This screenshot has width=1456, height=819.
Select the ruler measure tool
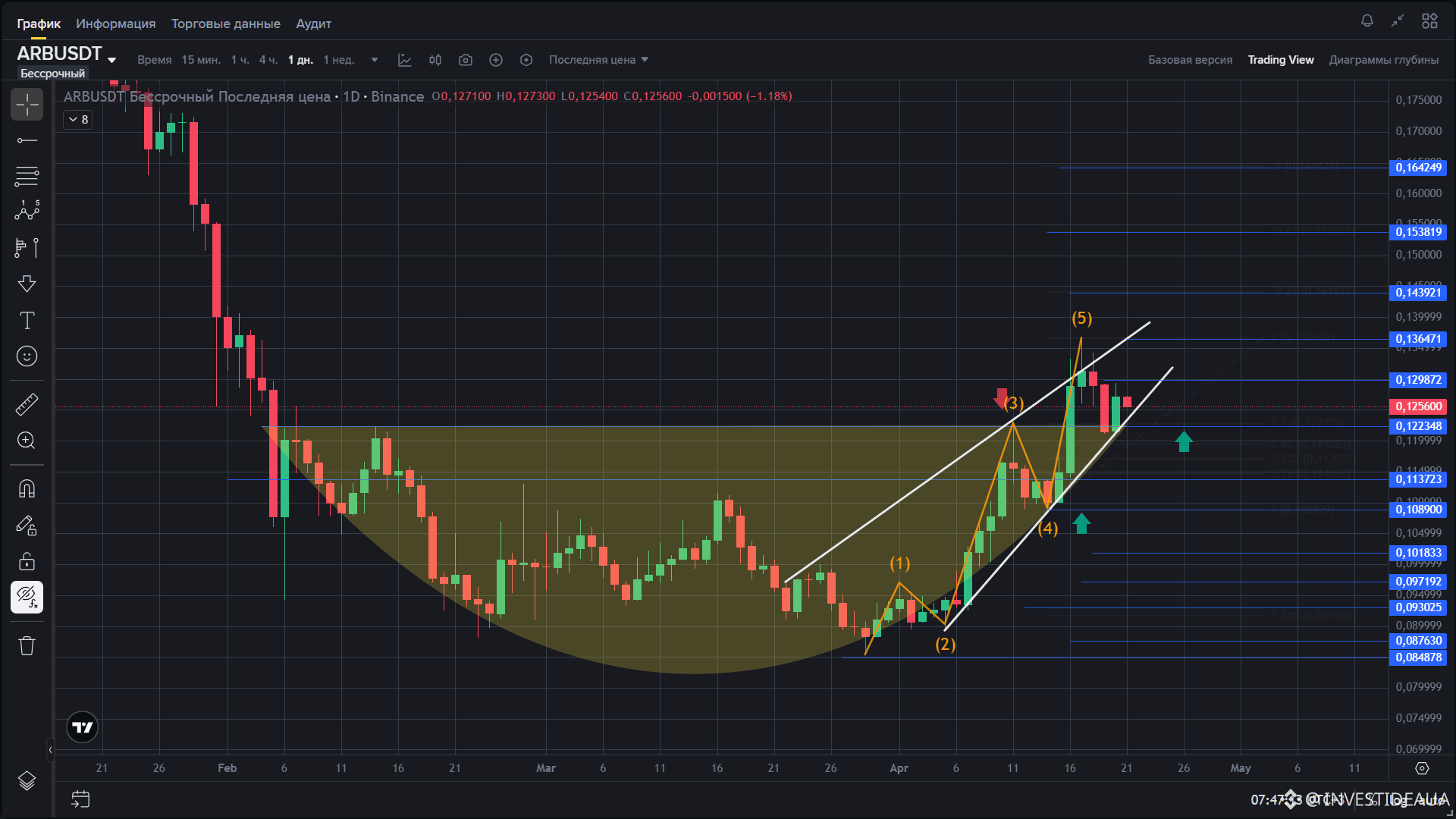click(x=27, y=404)
